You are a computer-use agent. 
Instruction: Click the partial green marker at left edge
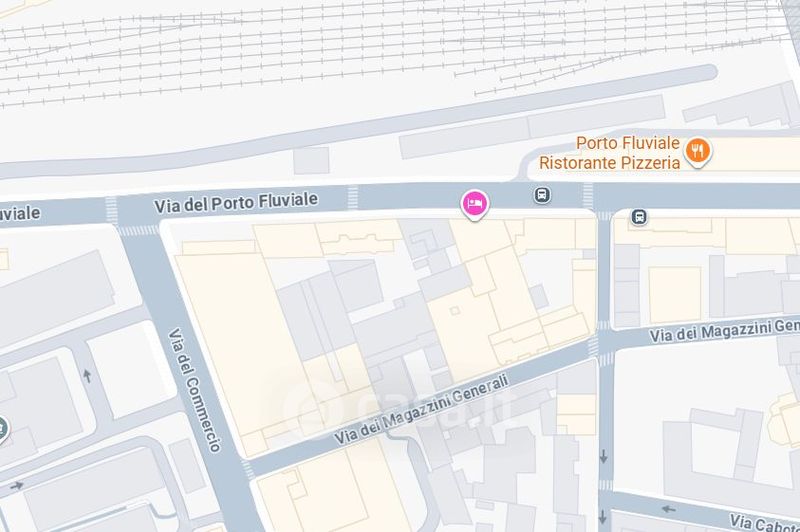click(x=4, y=429)
